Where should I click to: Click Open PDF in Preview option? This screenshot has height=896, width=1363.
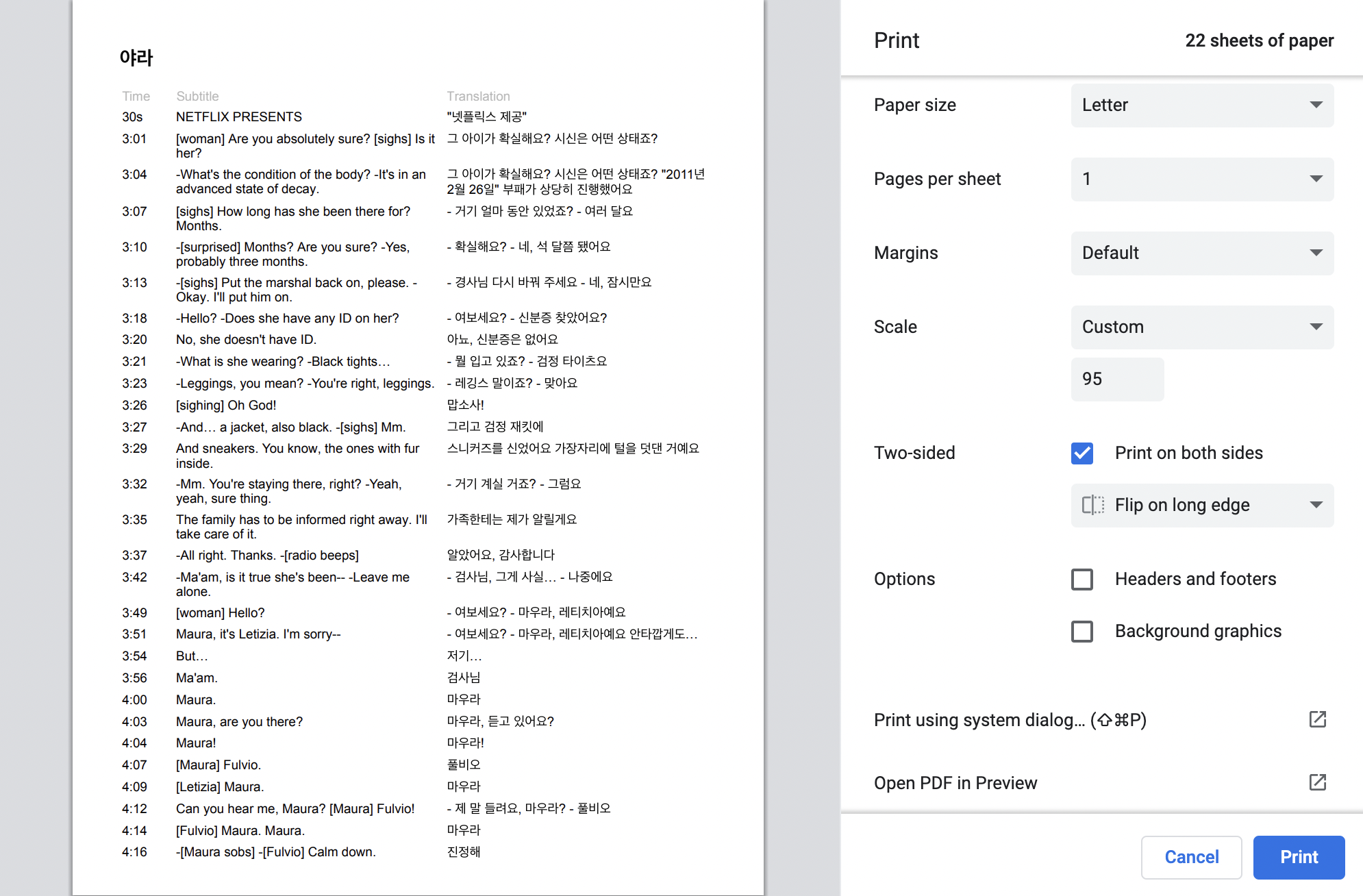(955, 783)
